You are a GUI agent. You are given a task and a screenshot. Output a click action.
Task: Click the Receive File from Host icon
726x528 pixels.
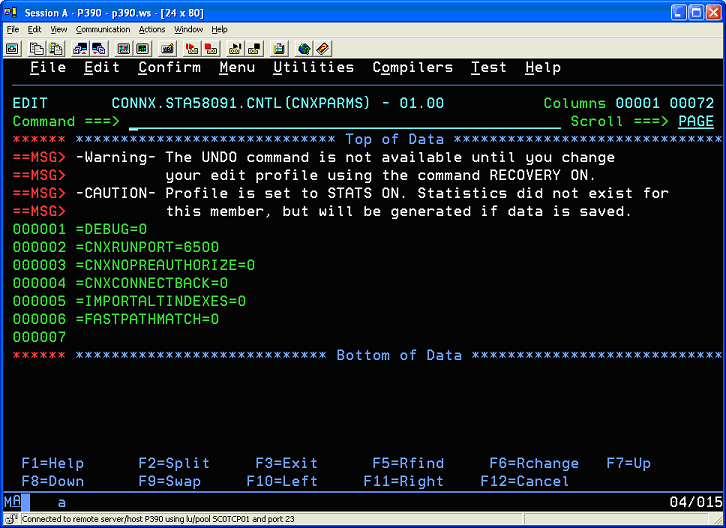(99, 49)
